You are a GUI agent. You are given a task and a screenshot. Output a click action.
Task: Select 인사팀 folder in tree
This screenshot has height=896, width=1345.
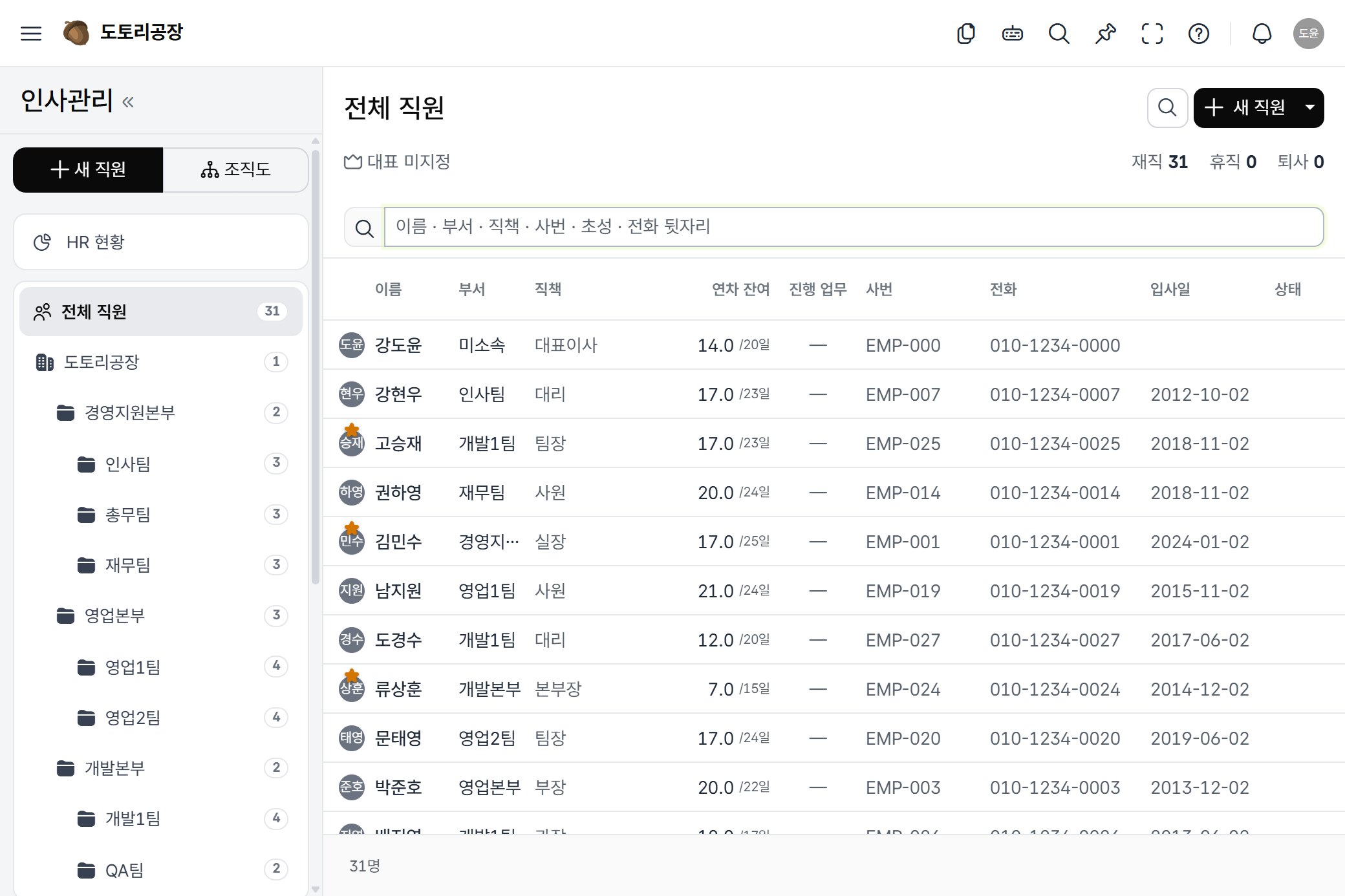tap(161, 463)
